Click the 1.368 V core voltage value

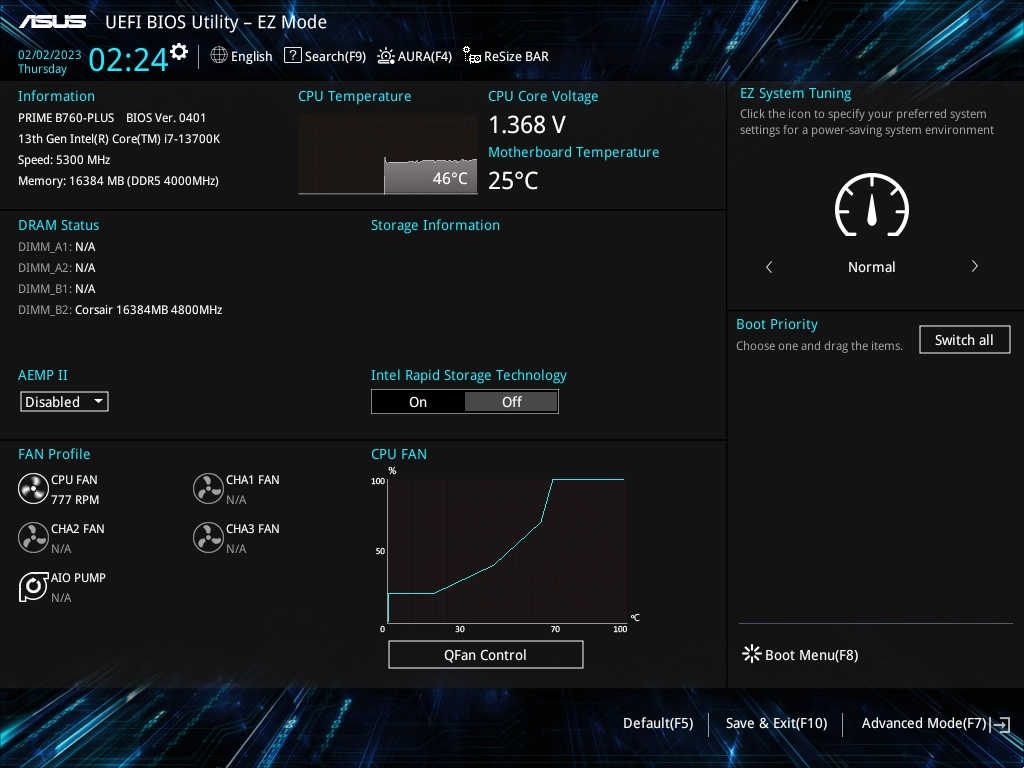(527, 125)
